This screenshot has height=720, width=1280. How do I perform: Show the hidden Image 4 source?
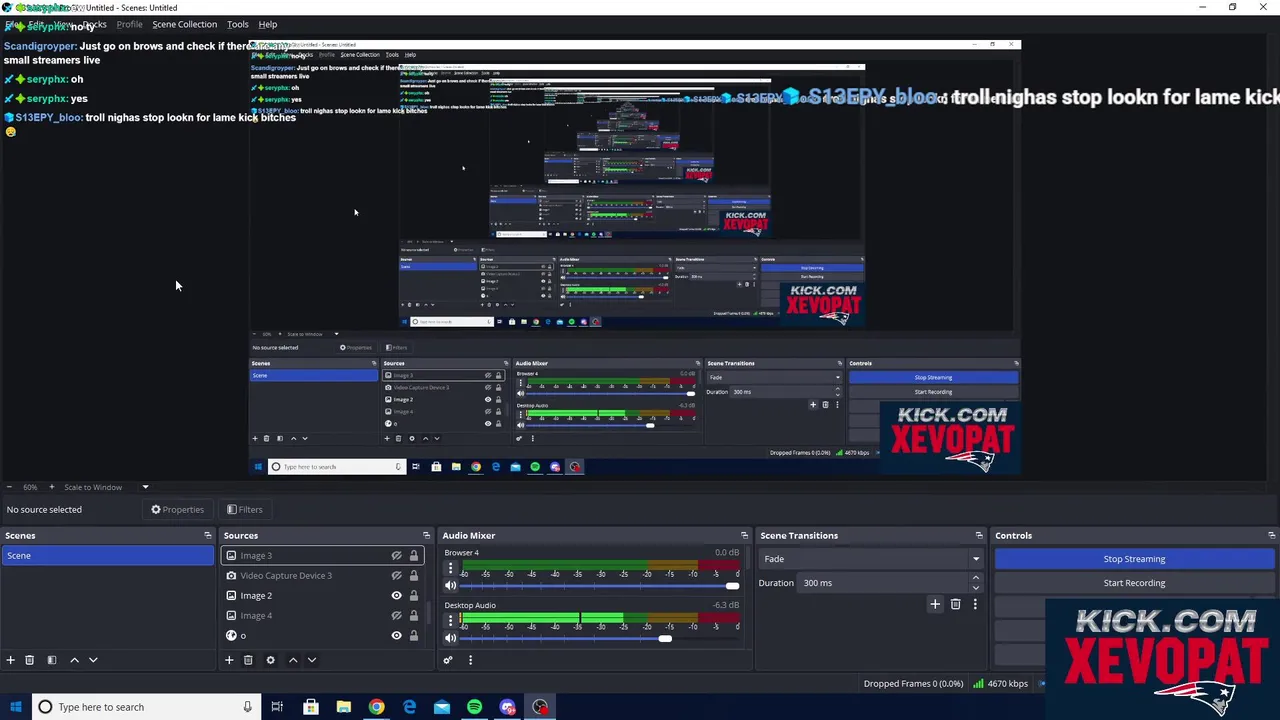click(396, 616)
